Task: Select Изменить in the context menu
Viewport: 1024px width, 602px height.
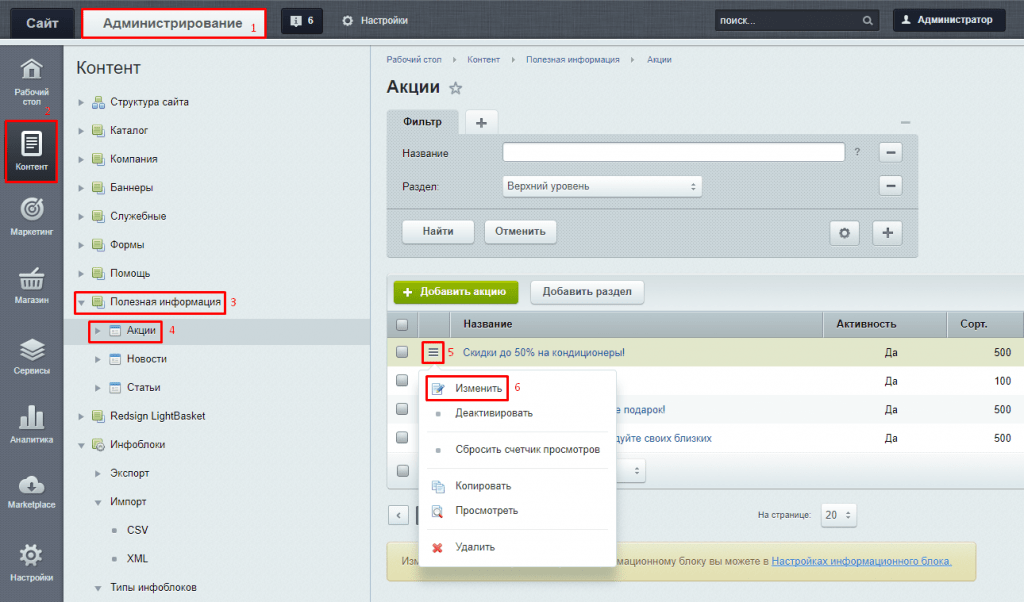Action: click(x=478, y=387)
